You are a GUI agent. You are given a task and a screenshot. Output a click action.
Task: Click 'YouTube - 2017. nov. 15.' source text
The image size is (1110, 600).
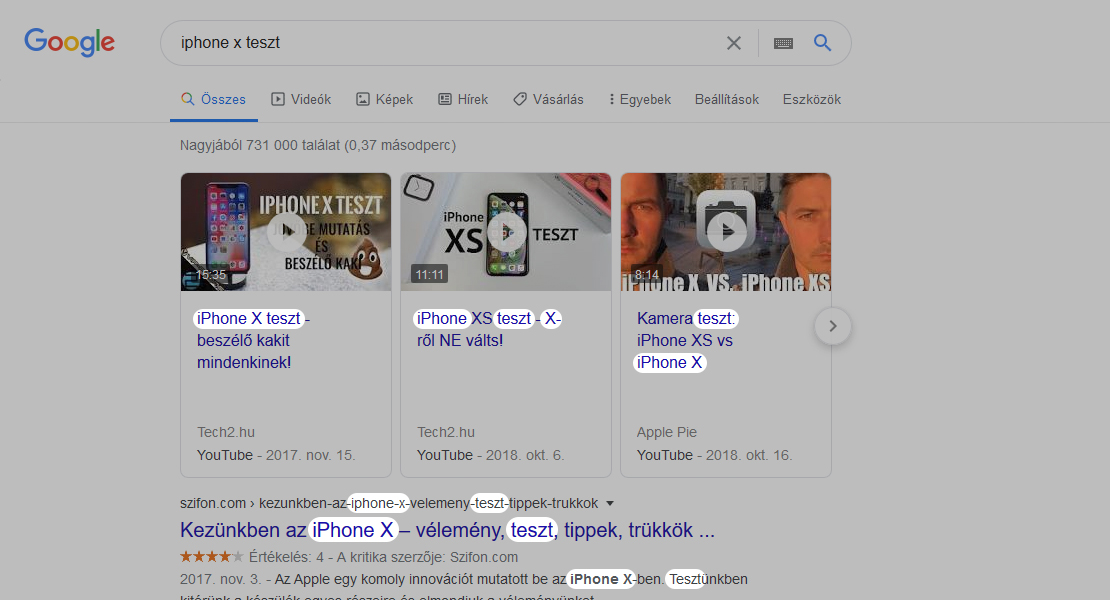[275, 455]
